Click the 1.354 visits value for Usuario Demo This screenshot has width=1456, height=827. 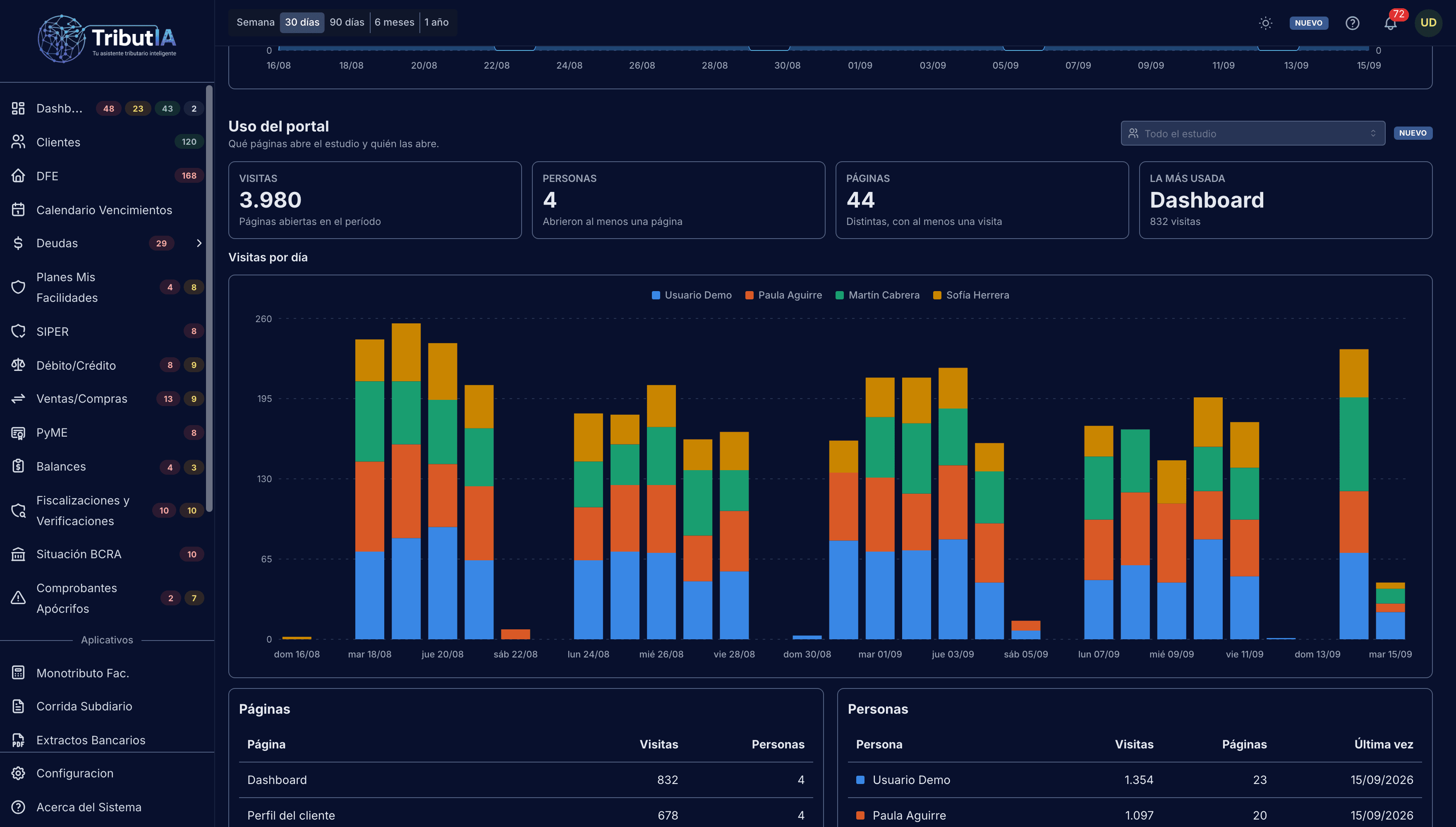(x=1138, y=780)
